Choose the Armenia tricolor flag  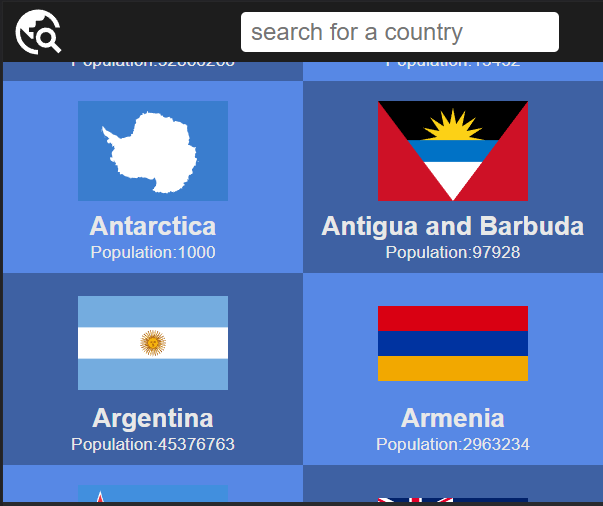point(452,343)
